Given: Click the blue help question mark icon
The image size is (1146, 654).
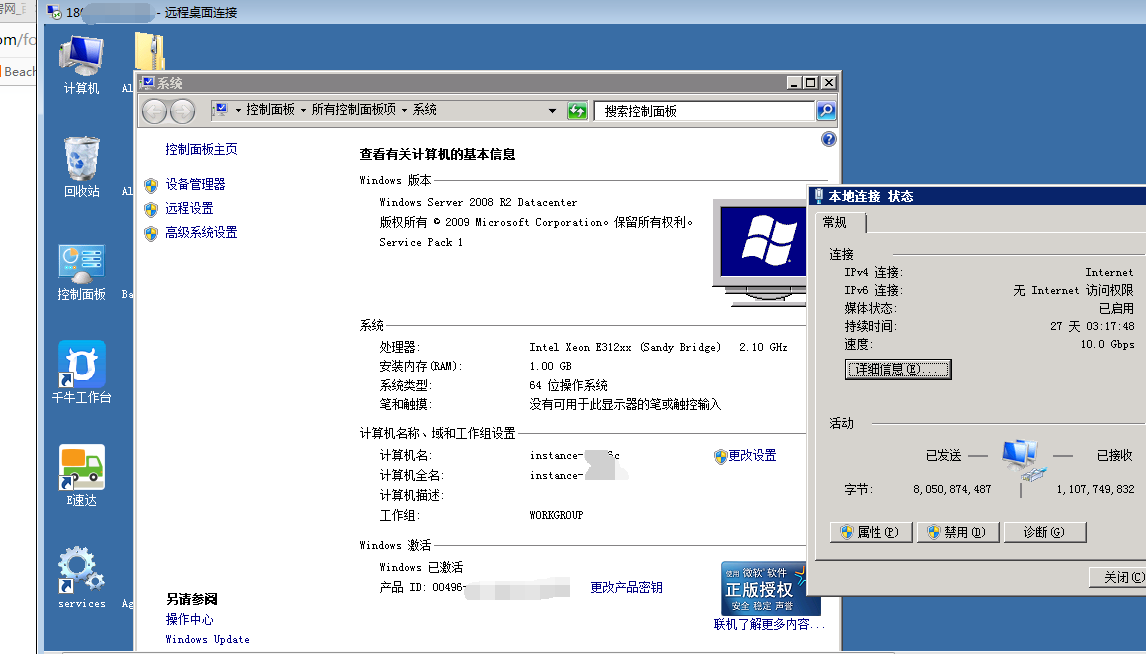Looking at the screenshot, I should (828, 139).
